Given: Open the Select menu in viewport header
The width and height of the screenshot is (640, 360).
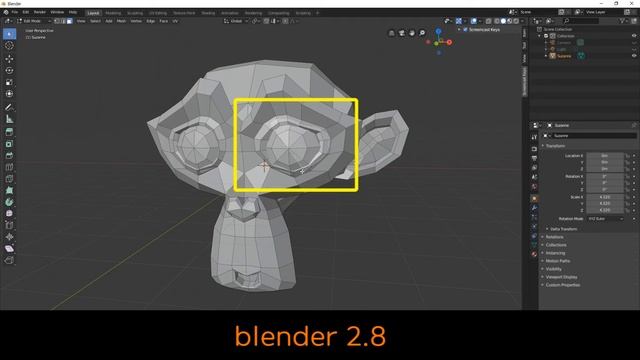Looking at the screenshot, I should pyautogui.click(x=95, y=21).
